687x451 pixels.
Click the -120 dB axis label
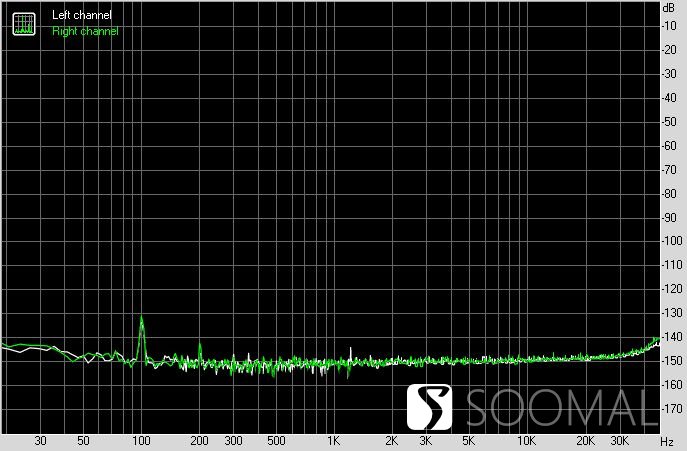pos(673,289)
